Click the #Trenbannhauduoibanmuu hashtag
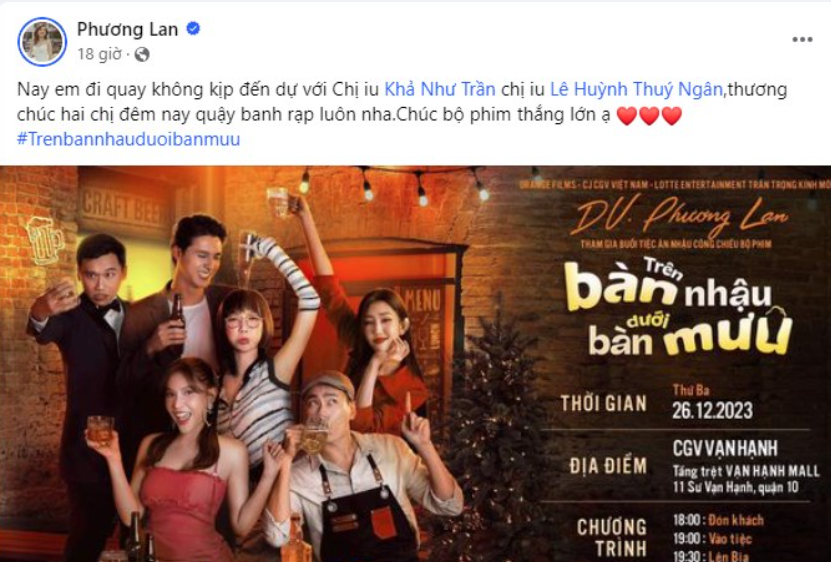 tap(129, 139)
